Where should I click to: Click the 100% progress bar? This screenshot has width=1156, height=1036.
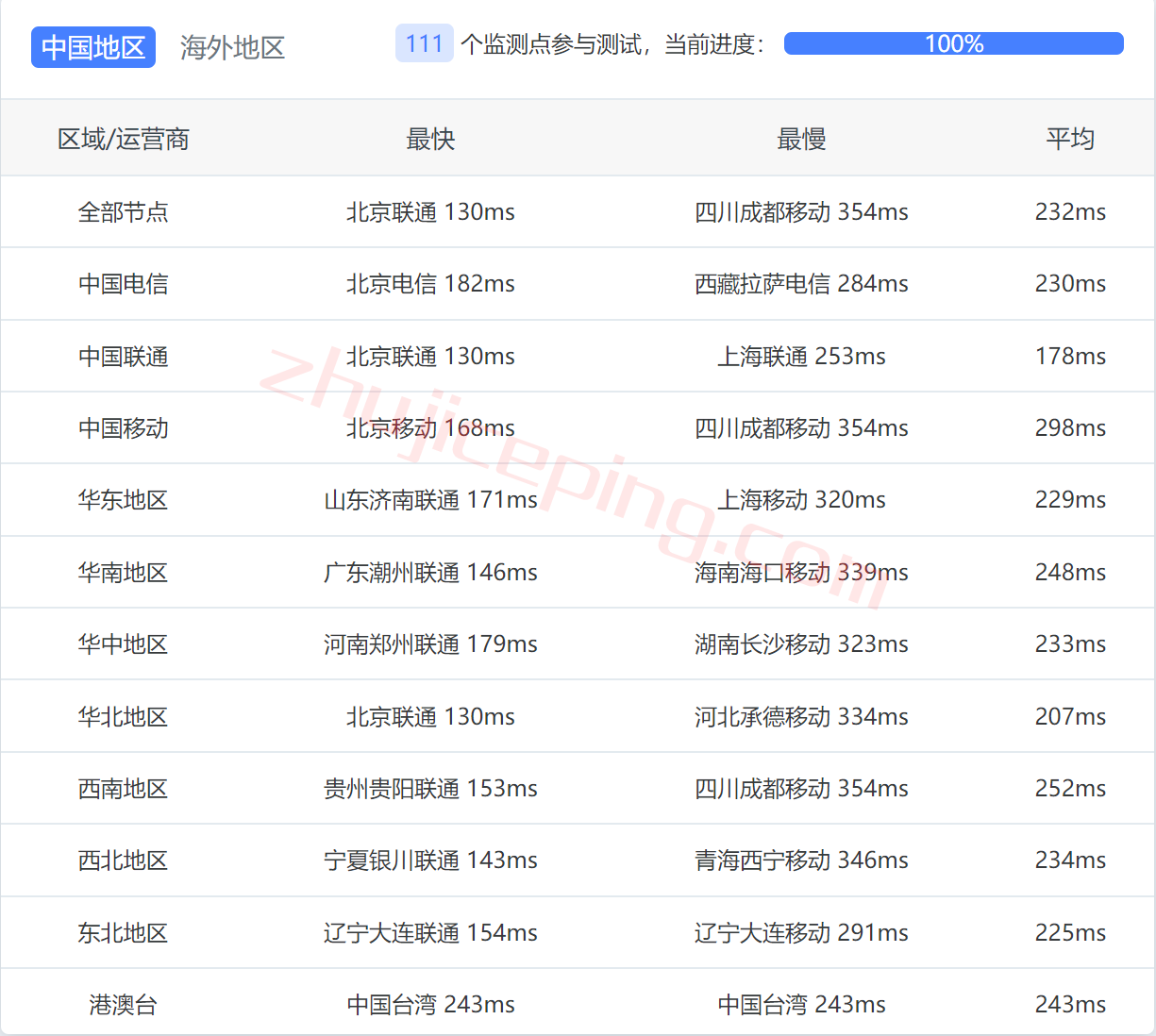coord(954,43)
